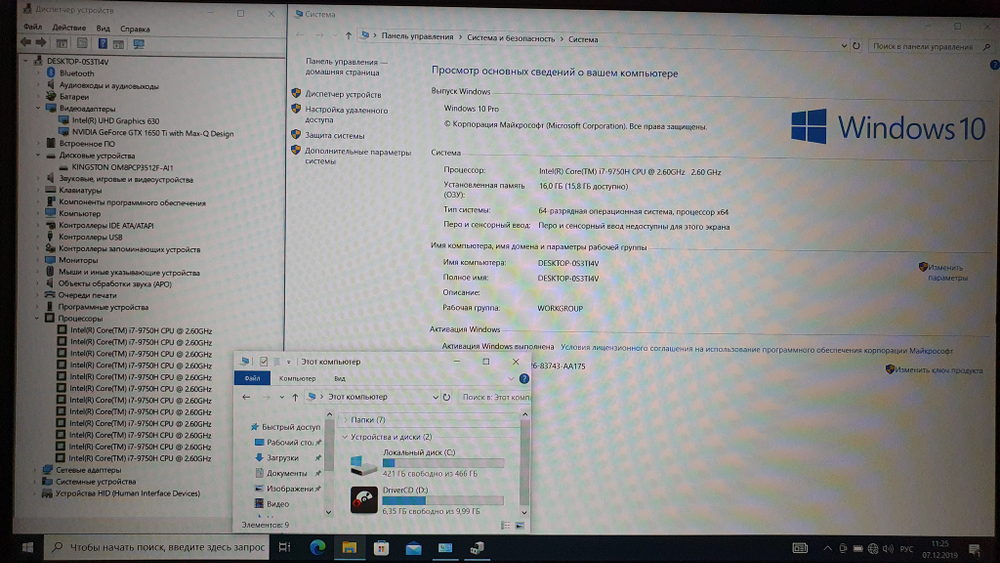The height and width of the screenshot is (563, 1000).
Task: Click Help icon in Device Manager toolbar
Action: pyautogui.click(x=102, y=43)
